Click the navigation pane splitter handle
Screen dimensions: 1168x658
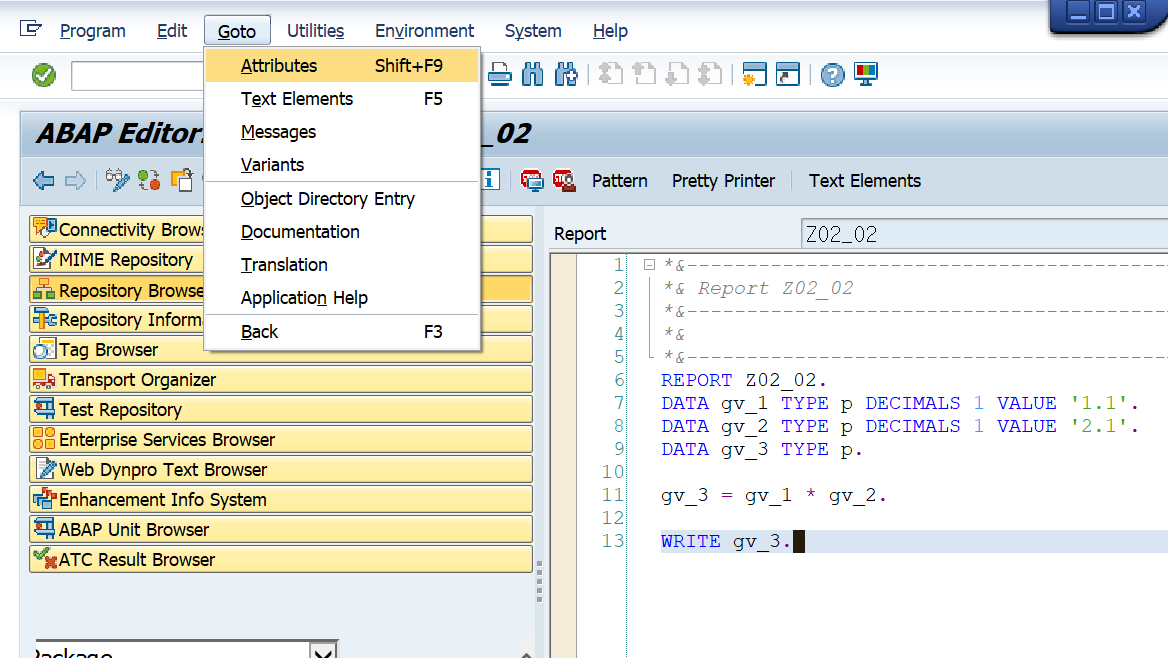[x=539, y=581]
